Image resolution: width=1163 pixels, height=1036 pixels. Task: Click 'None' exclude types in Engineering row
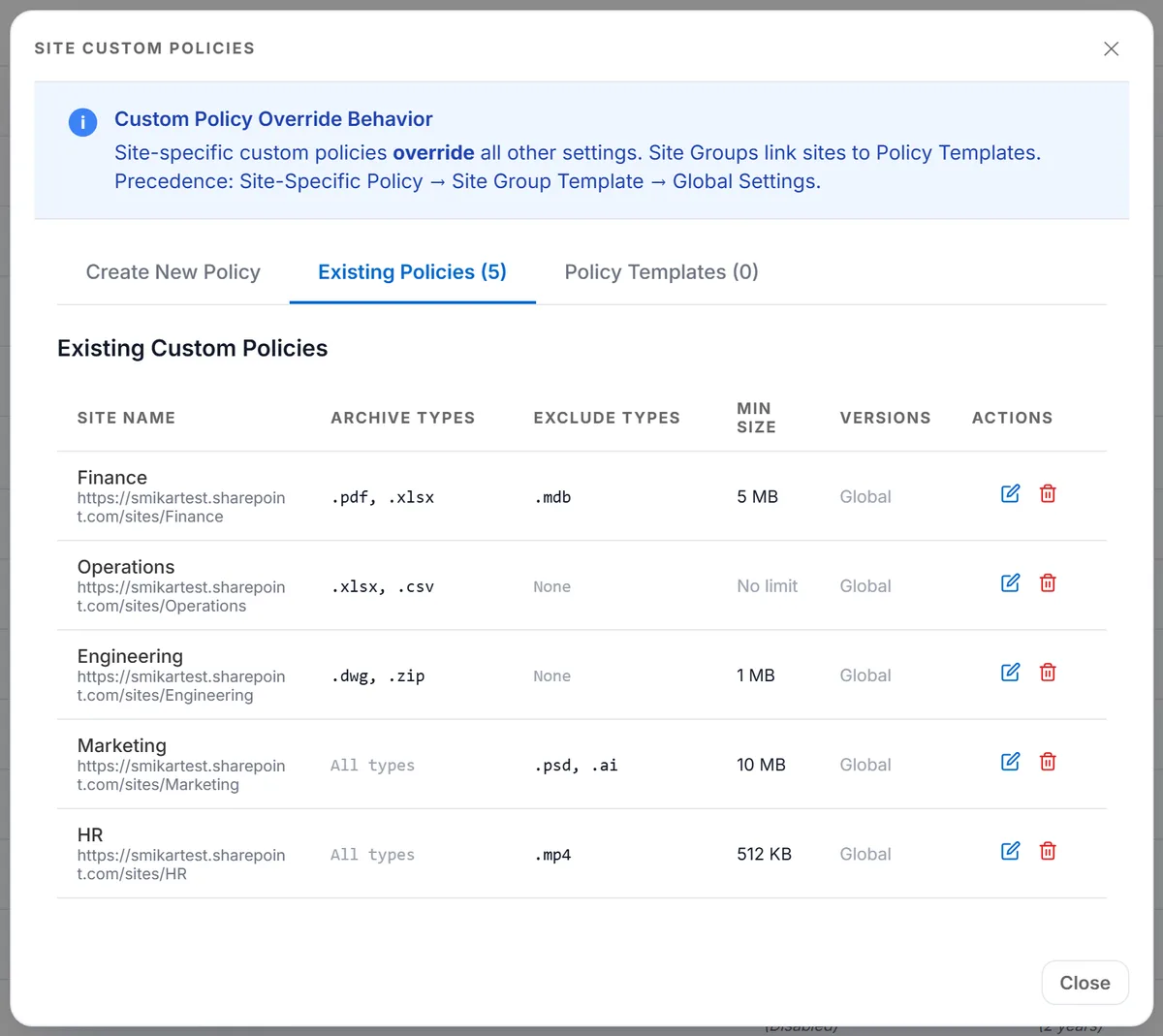(551, 675)
